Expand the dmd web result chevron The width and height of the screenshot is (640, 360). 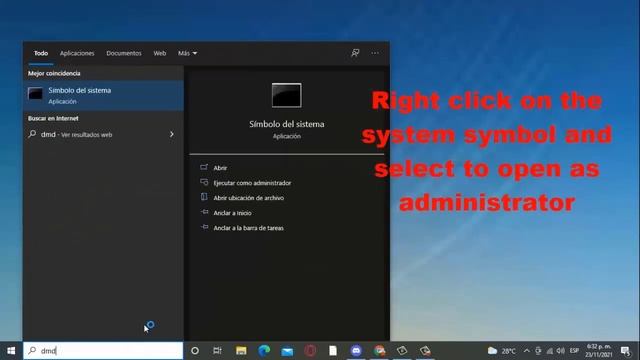(172, 134)
